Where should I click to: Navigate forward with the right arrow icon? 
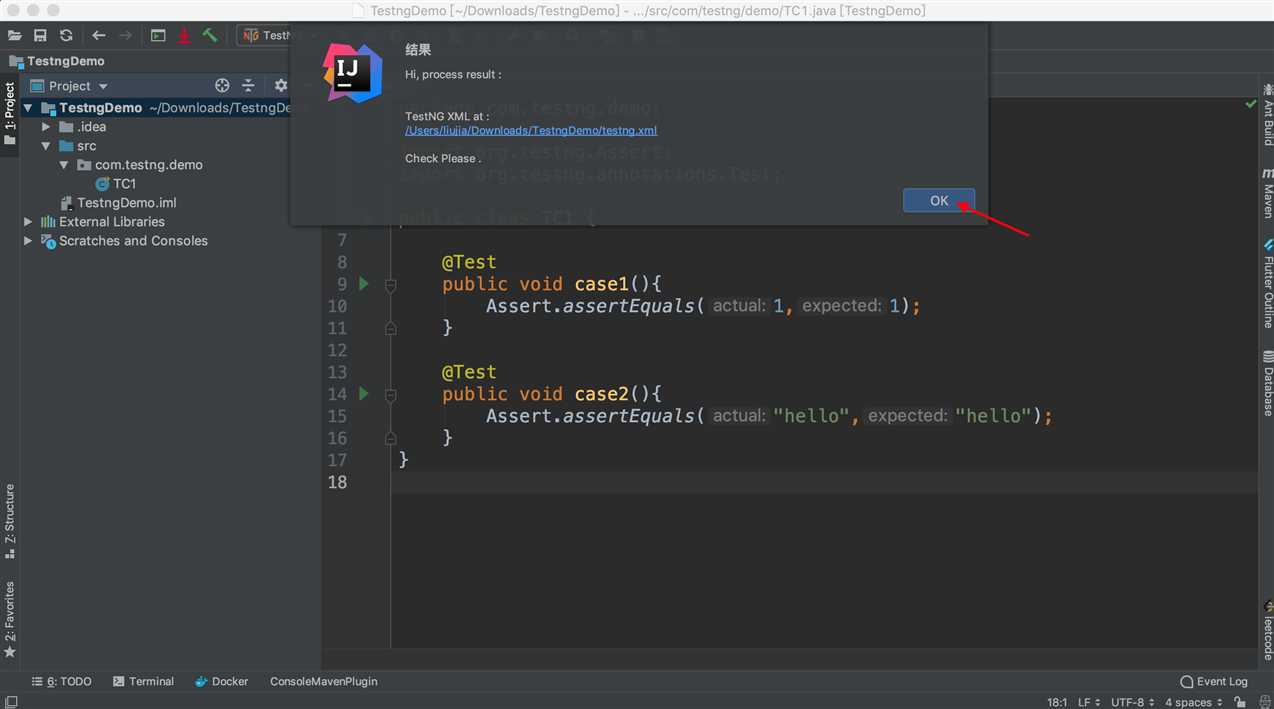pyautogui.click(x=125, y=35)
